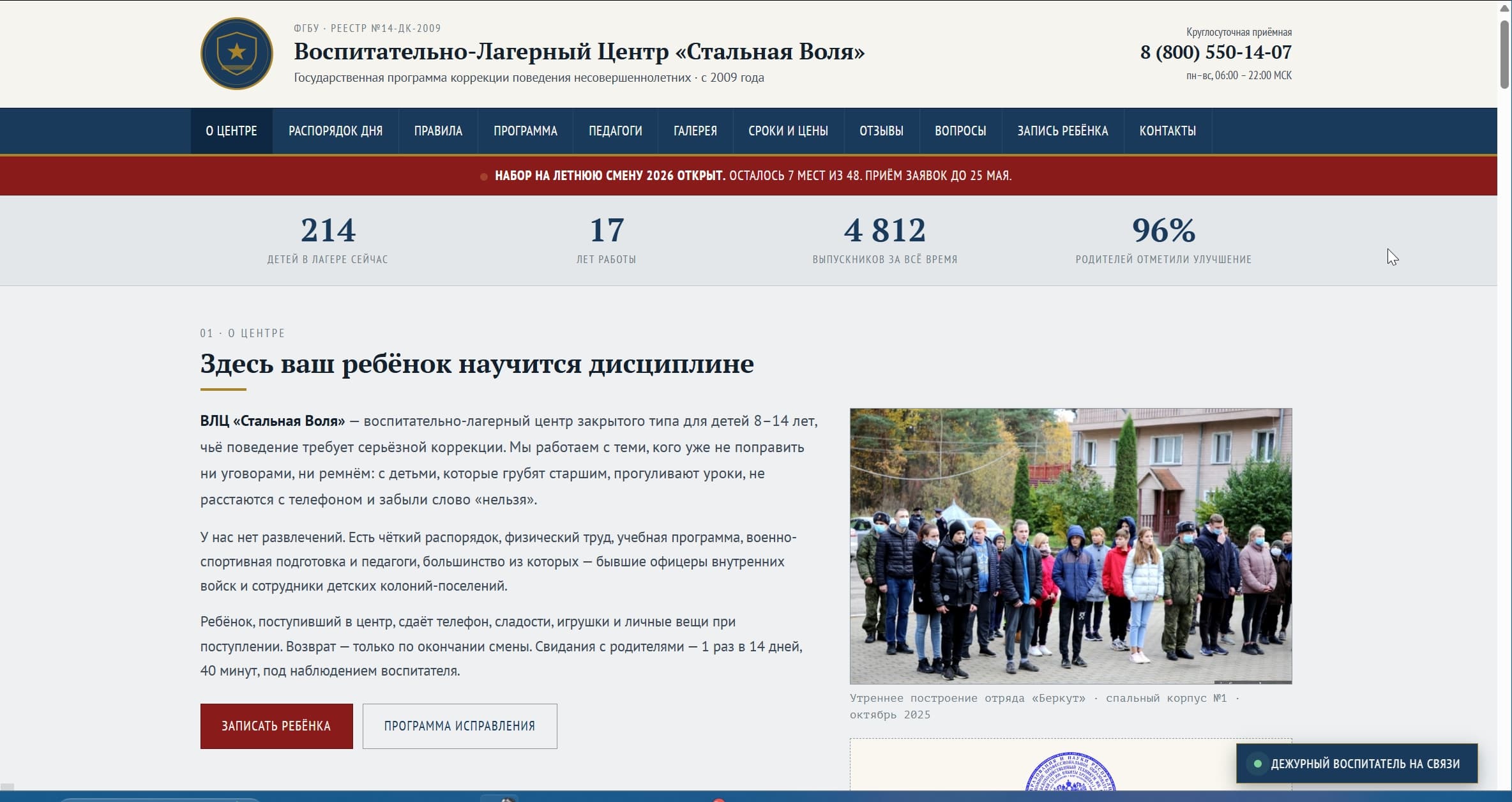Click the red «Записать ребёнка» button
The image size is (1512, 802).
coord(276,726)
